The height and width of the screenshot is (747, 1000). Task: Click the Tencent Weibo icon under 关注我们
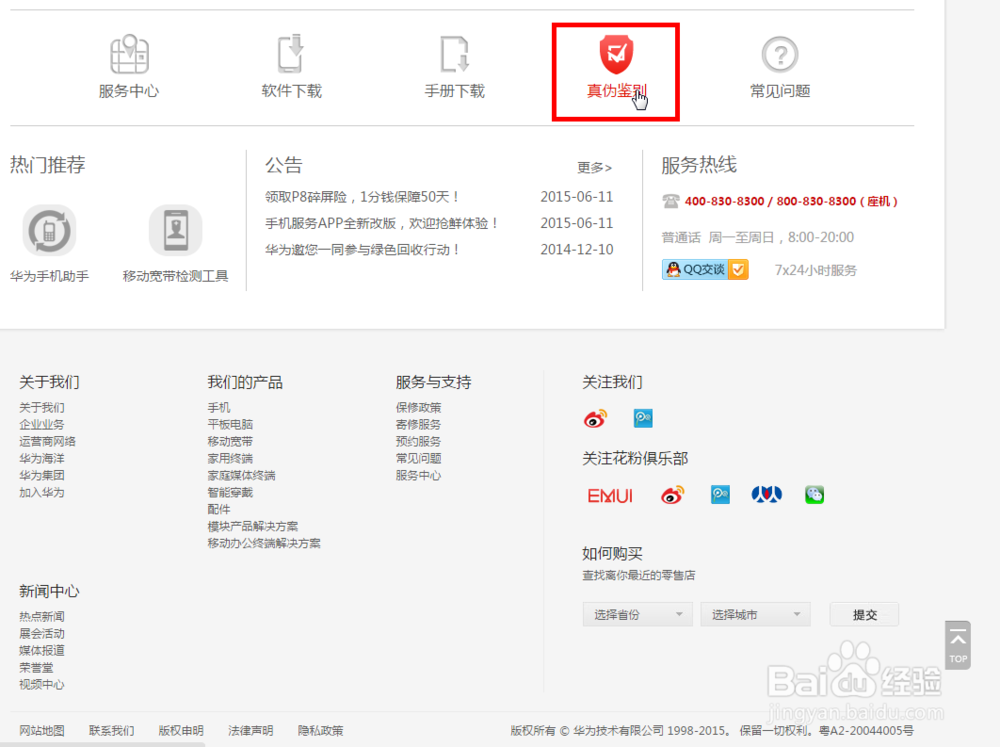click(643, 418)
